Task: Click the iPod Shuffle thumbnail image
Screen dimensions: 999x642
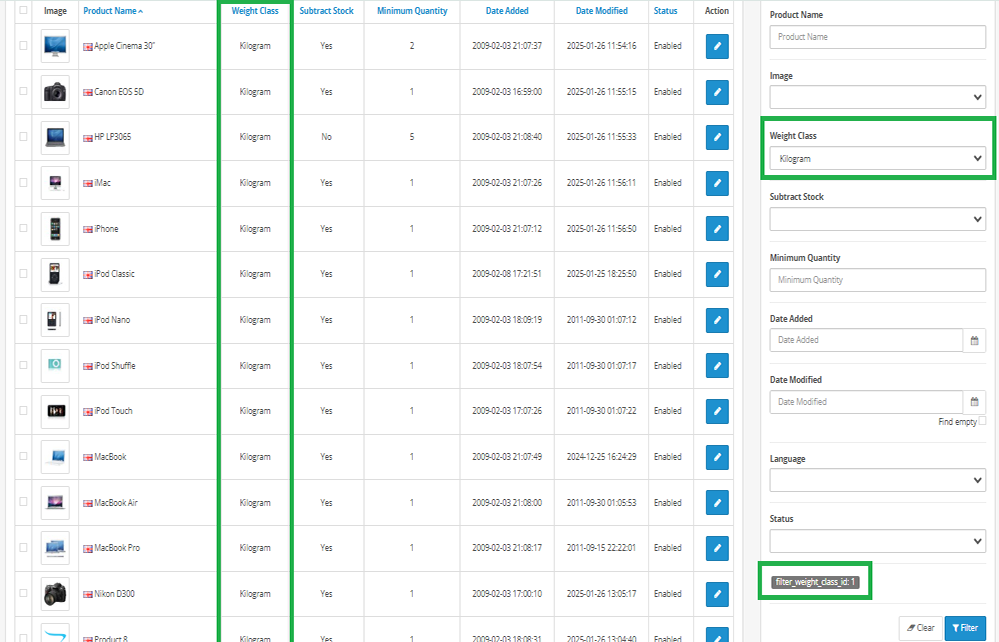Action: pyautogui.click(x=55, y=366)
